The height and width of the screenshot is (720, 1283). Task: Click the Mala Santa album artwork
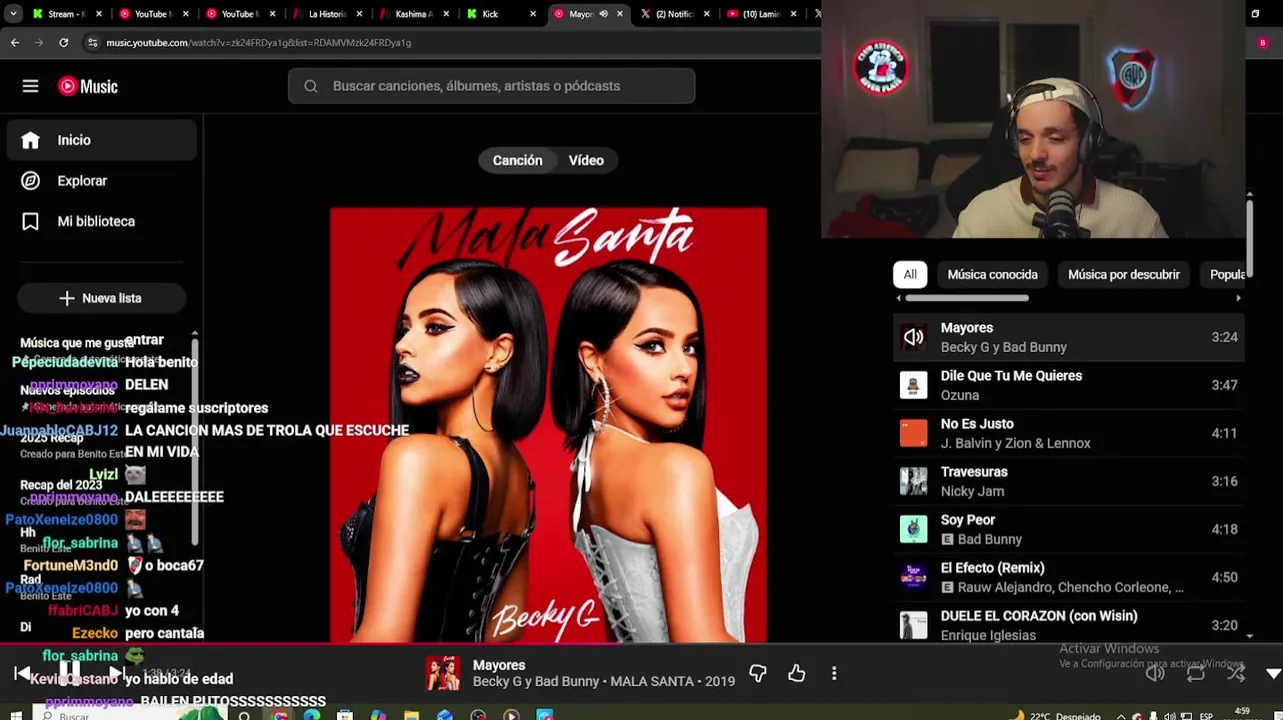548,425
